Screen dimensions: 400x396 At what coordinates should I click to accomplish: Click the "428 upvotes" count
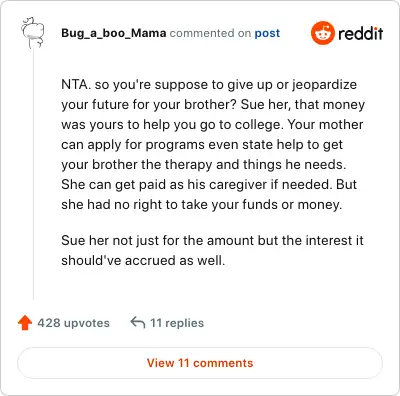[x=73, y=323]
